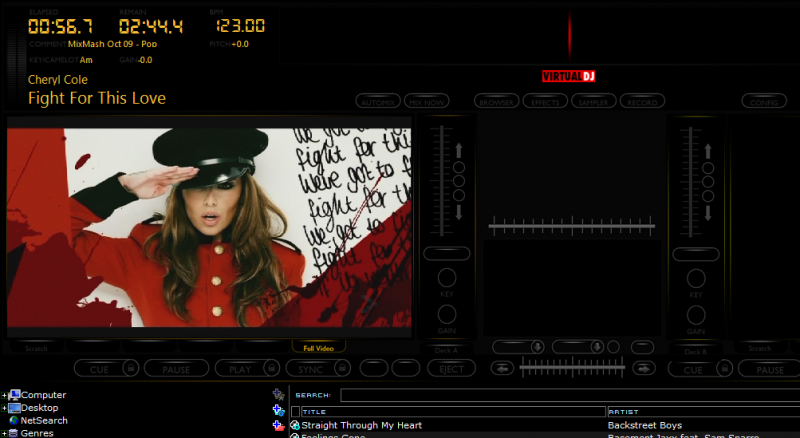The height and width of the screenshot is (438, 800).
Task: Click the lock icon on the PLAY button
Action: pos(271,368)
